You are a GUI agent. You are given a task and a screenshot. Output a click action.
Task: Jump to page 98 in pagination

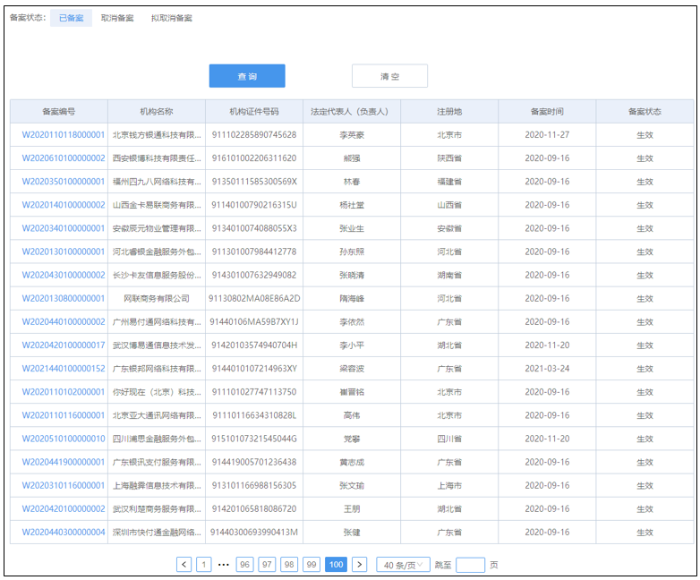pyautogui.click(x=289, y=564)
